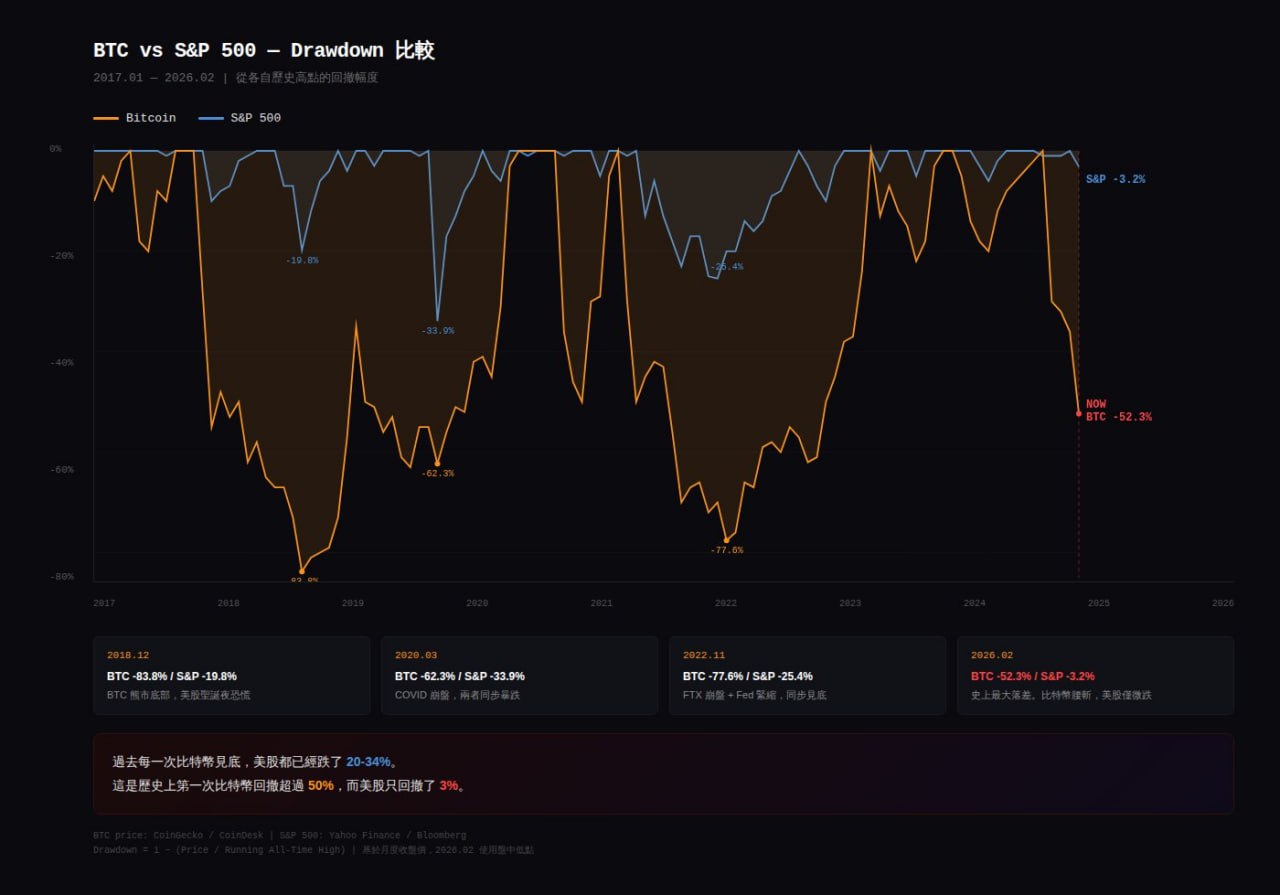The image size is (1280, 895).
Task: Click the blue 20-34% highlighted text
Action: coord(367,762)
